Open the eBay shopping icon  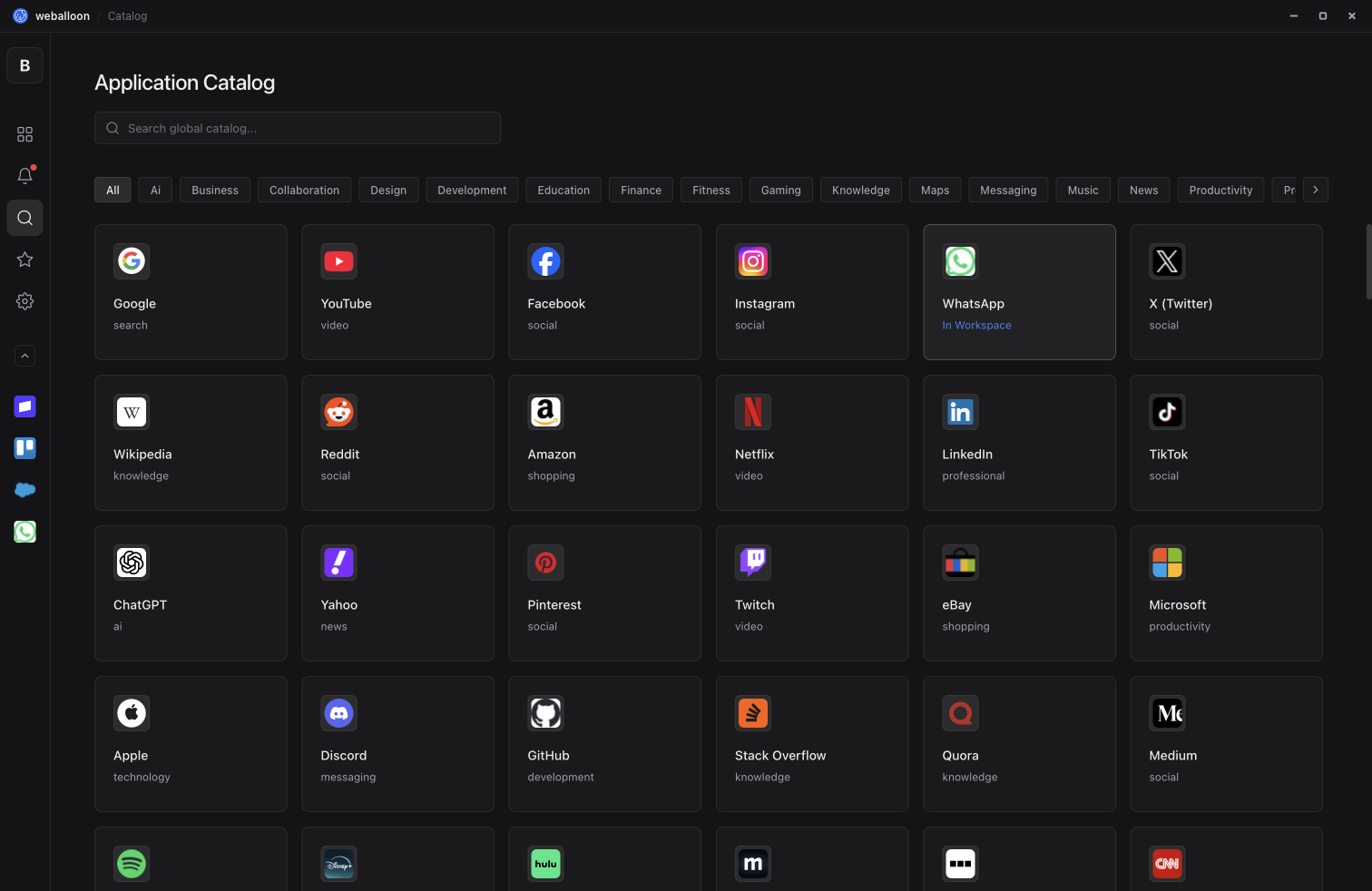(960, 563)
